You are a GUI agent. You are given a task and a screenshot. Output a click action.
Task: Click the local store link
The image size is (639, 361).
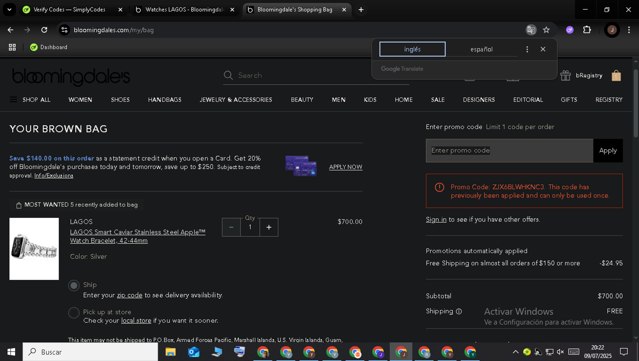click(136, 321)
